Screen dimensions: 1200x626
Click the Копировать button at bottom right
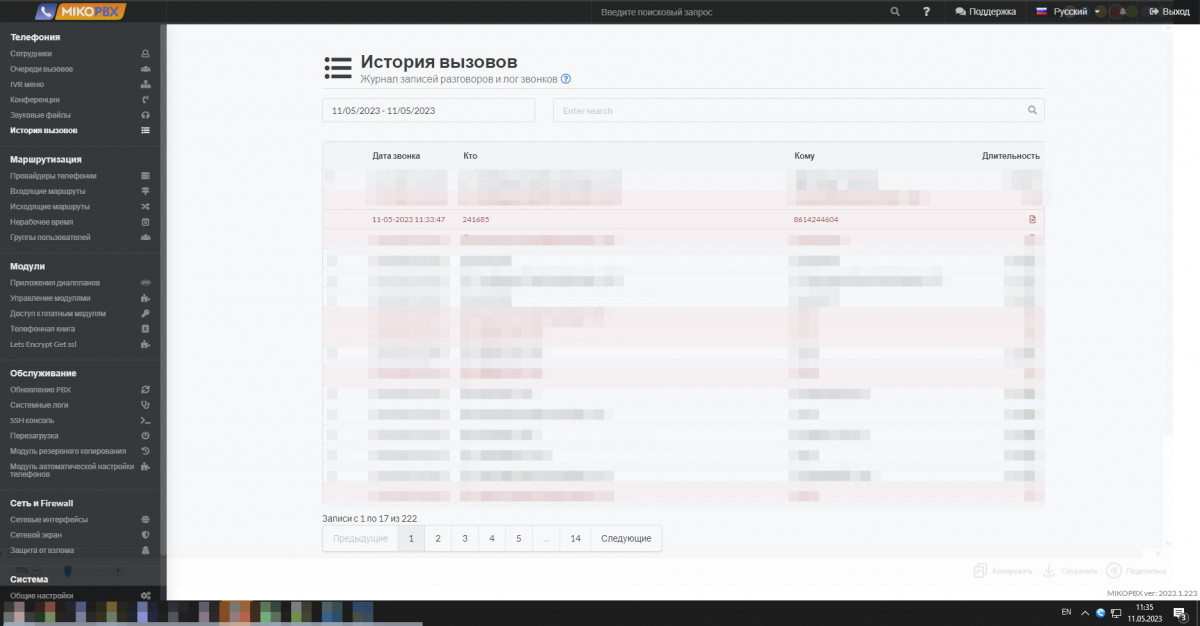[1003, 571]
